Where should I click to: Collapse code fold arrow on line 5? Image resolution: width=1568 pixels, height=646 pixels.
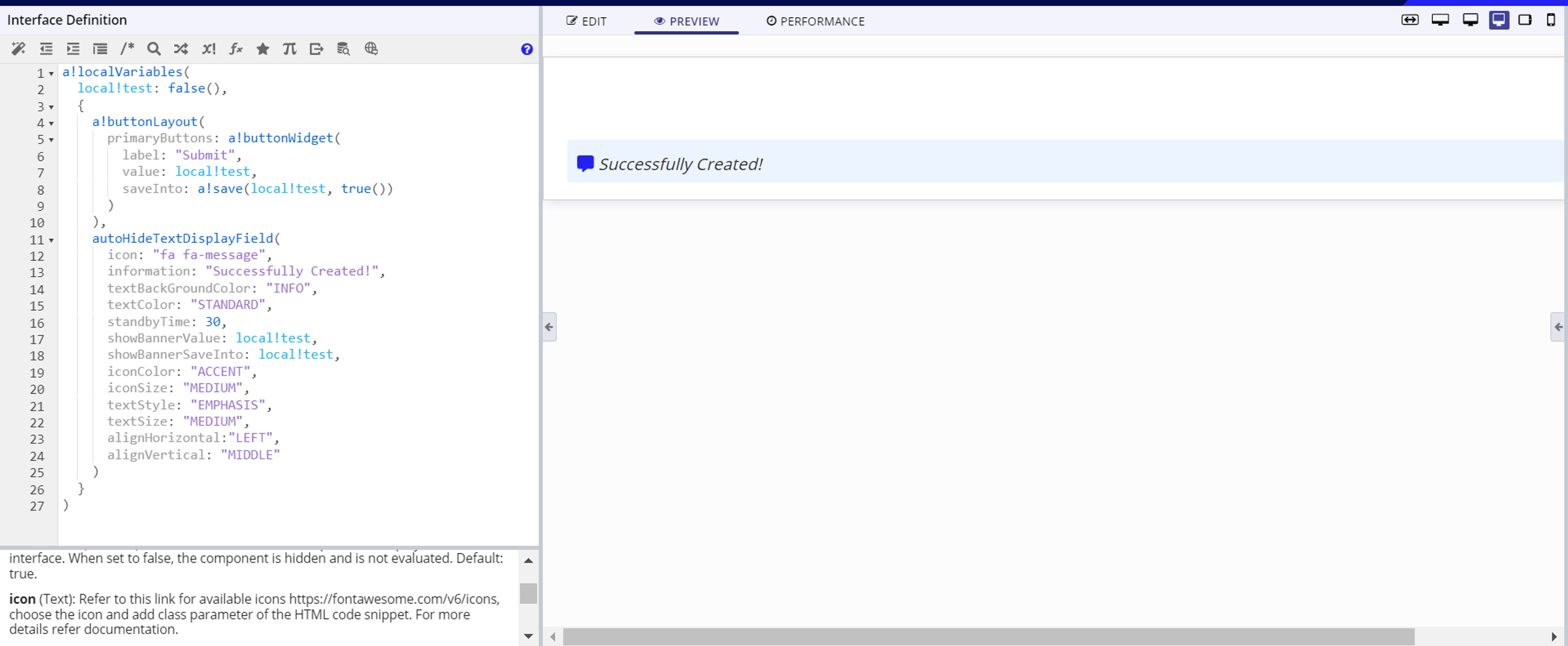[51, 140]
